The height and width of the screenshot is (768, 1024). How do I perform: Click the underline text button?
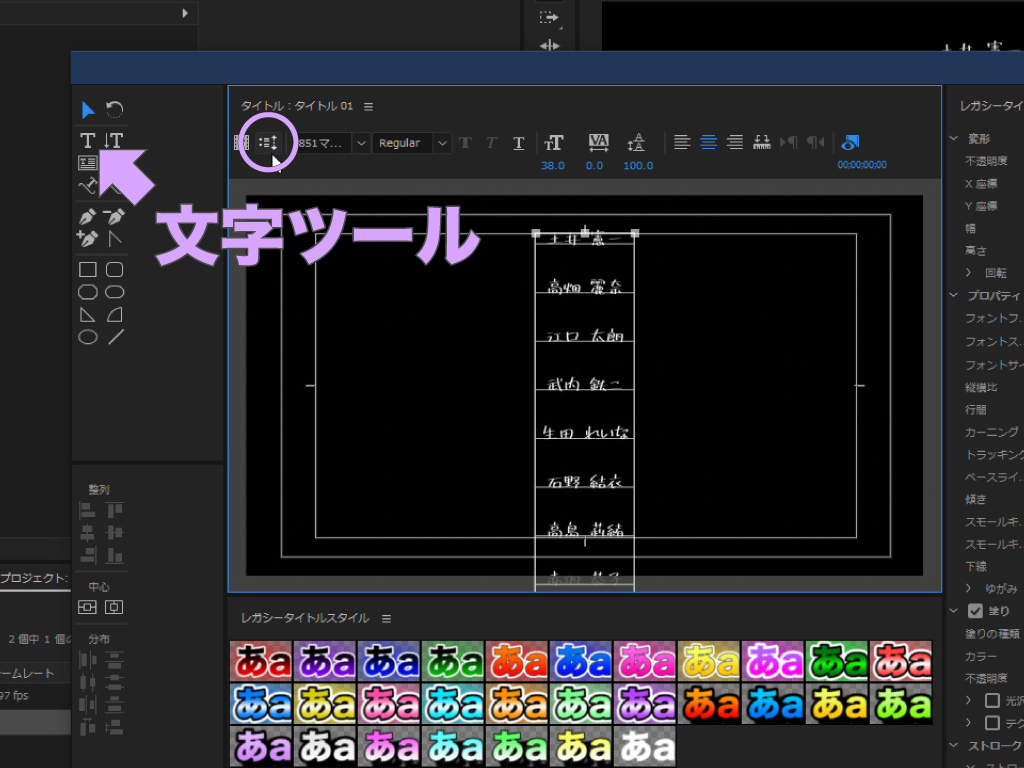[518, 143]
